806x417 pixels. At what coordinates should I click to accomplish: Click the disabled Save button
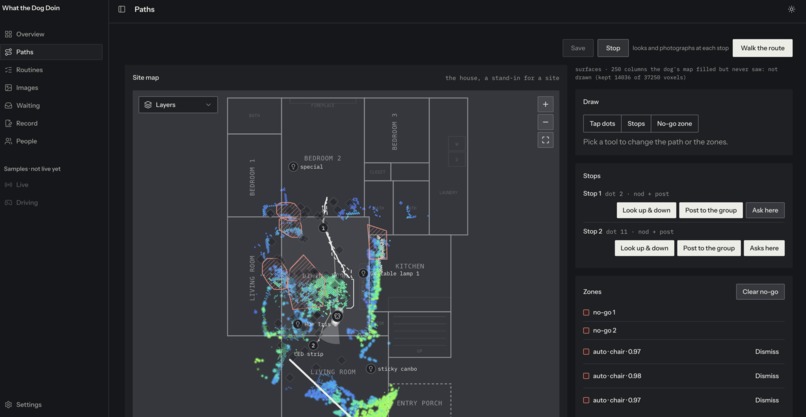pos(578,48)
